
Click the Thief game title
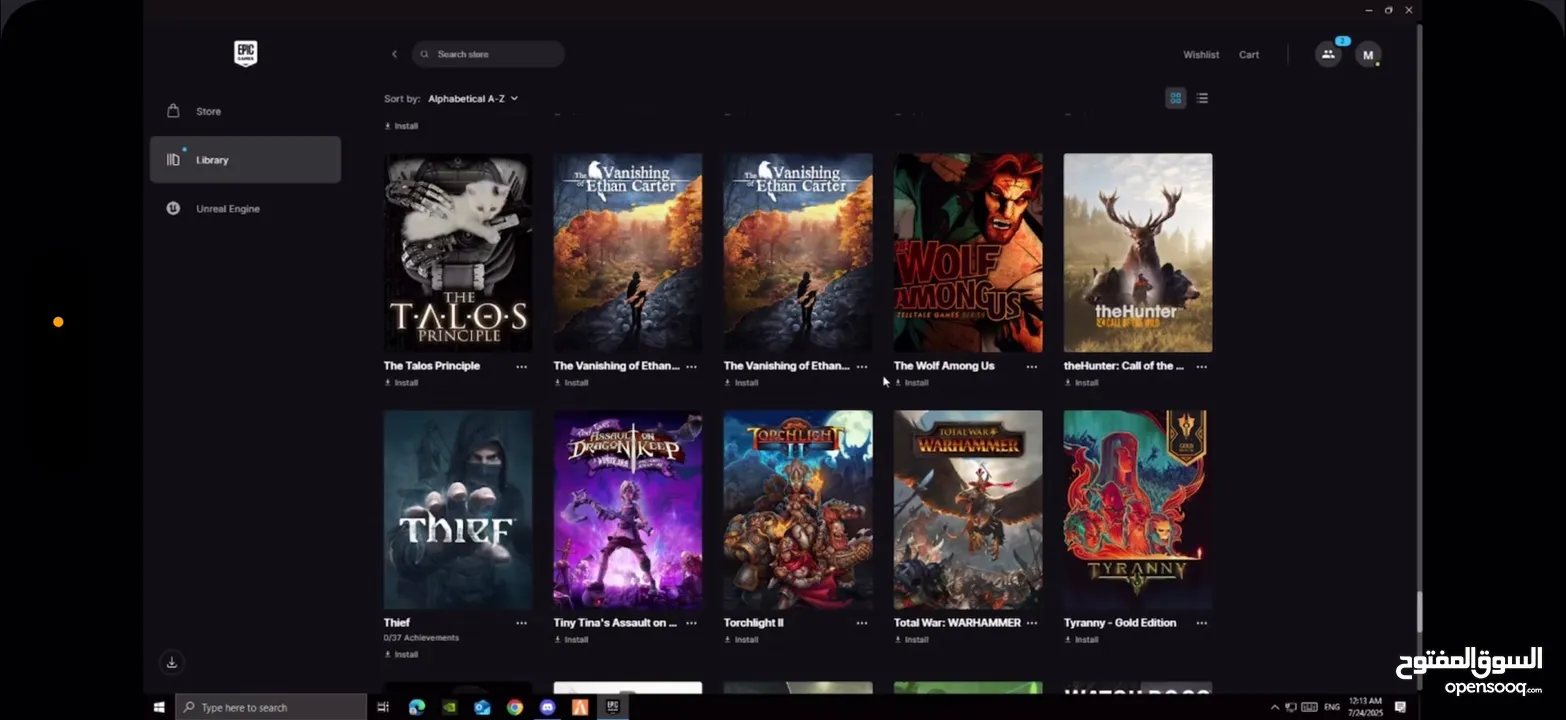coord(397,623)
